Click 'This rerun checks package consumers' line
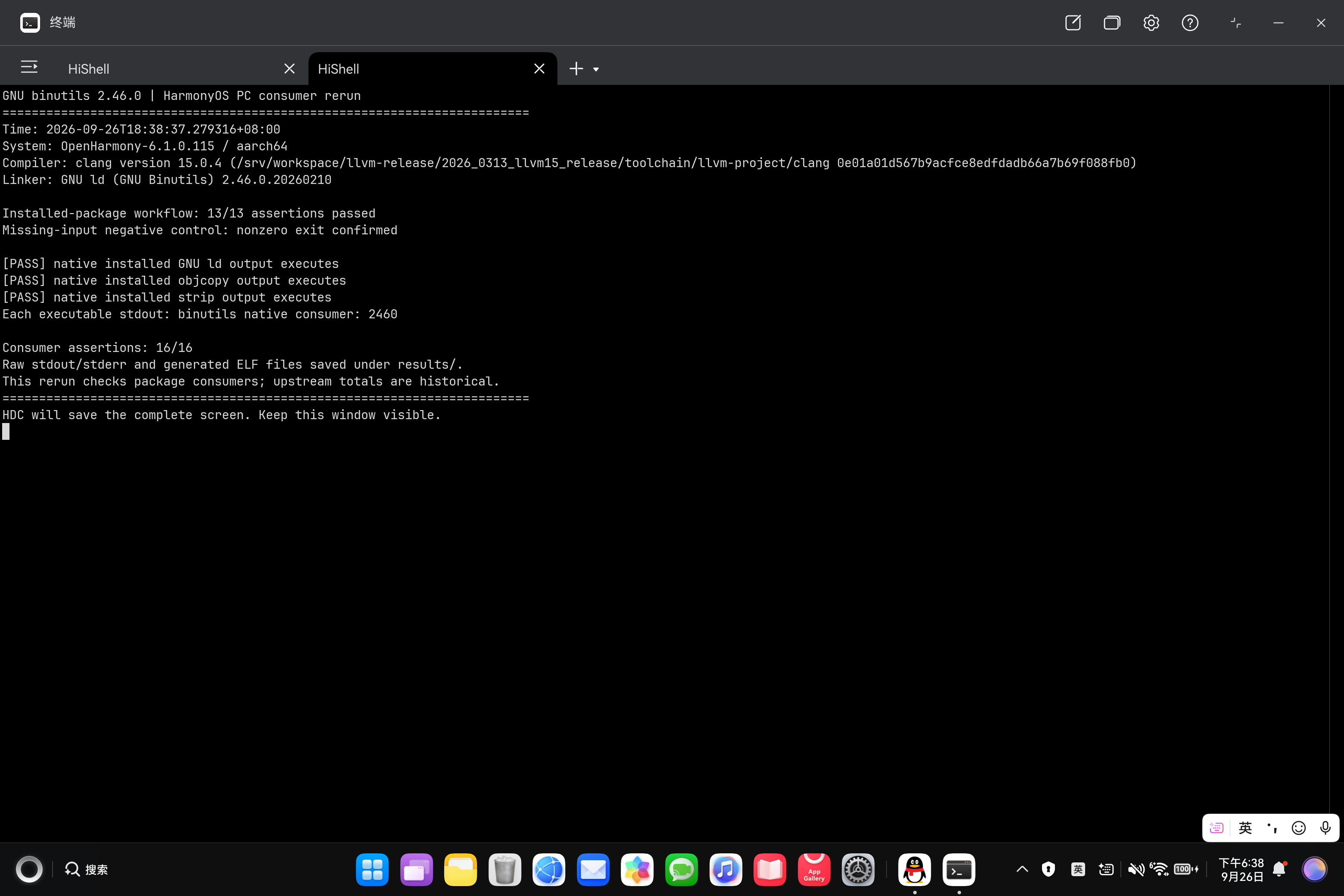This screenshot has width=1344, height=896. (251, 381)
